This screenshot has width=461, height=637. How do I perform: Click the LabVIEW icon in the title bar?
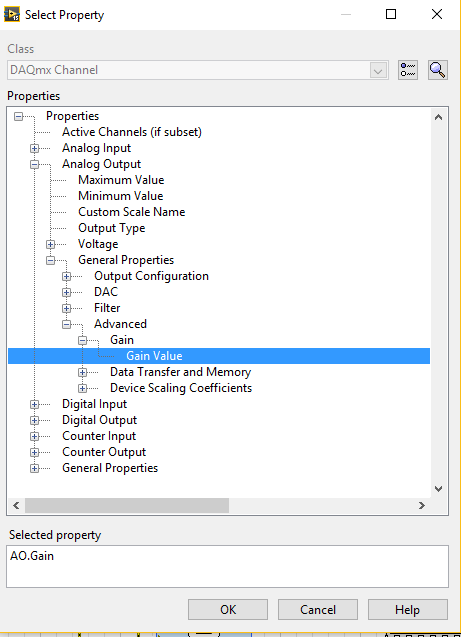pos(12,15)
